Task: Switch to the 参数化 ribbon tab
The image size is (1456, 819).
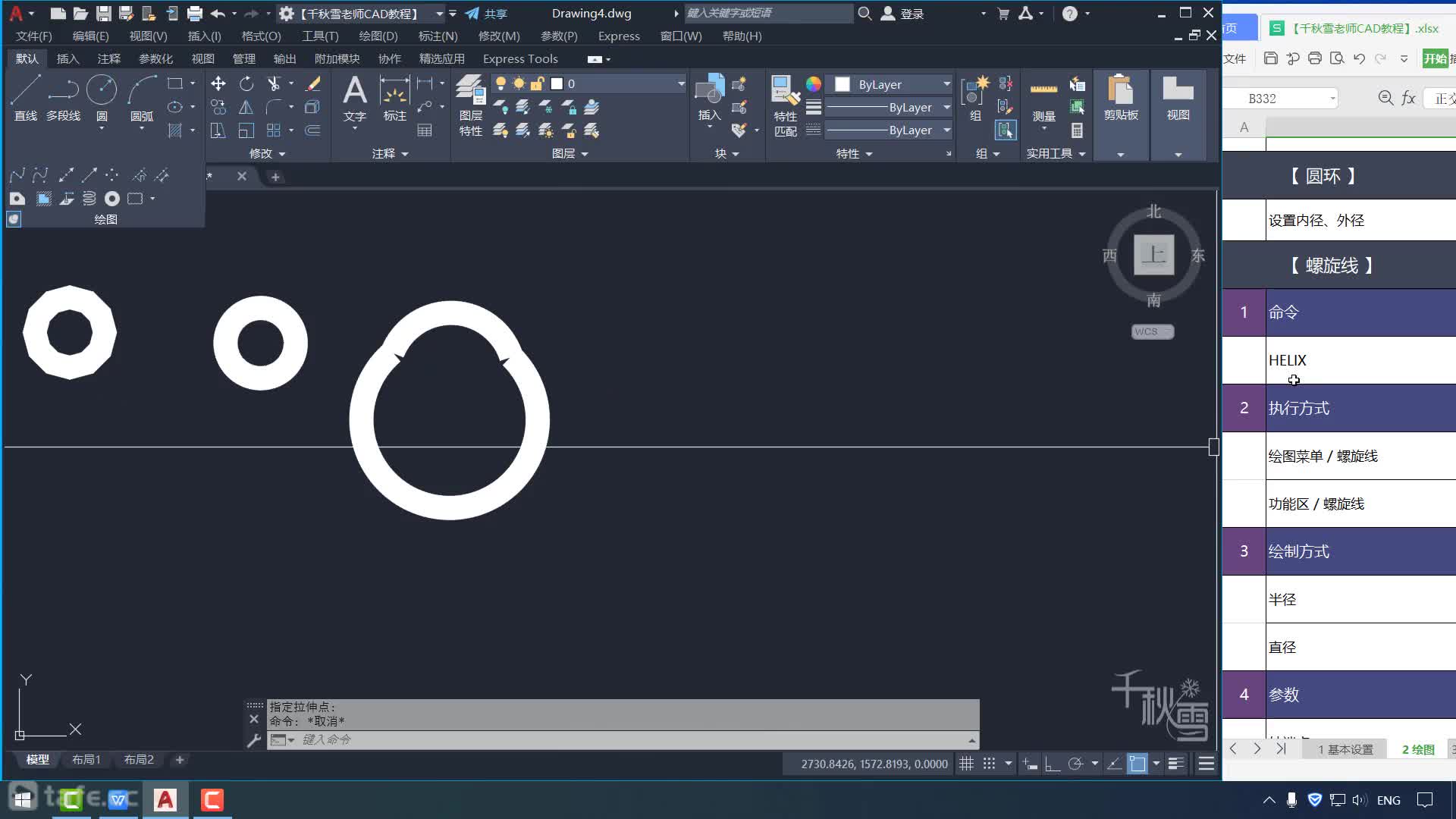Action: [156, 58]
